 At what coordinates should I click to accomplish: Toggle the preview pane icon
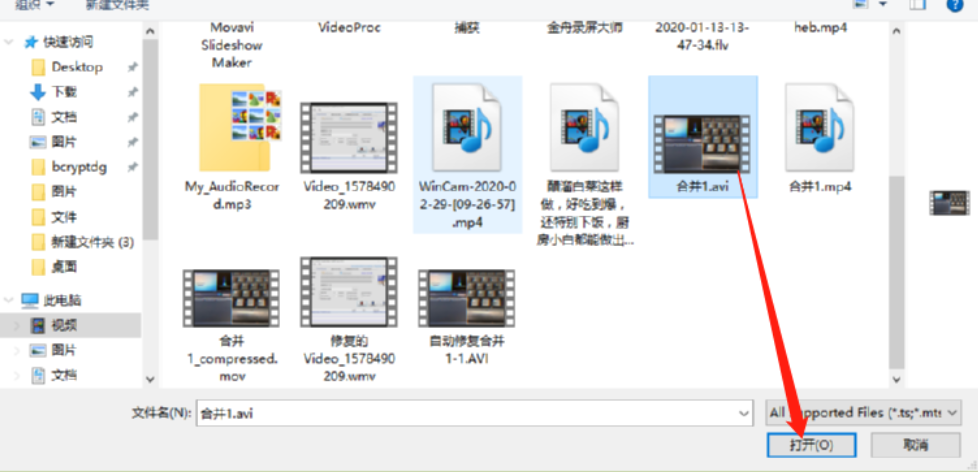917,5
